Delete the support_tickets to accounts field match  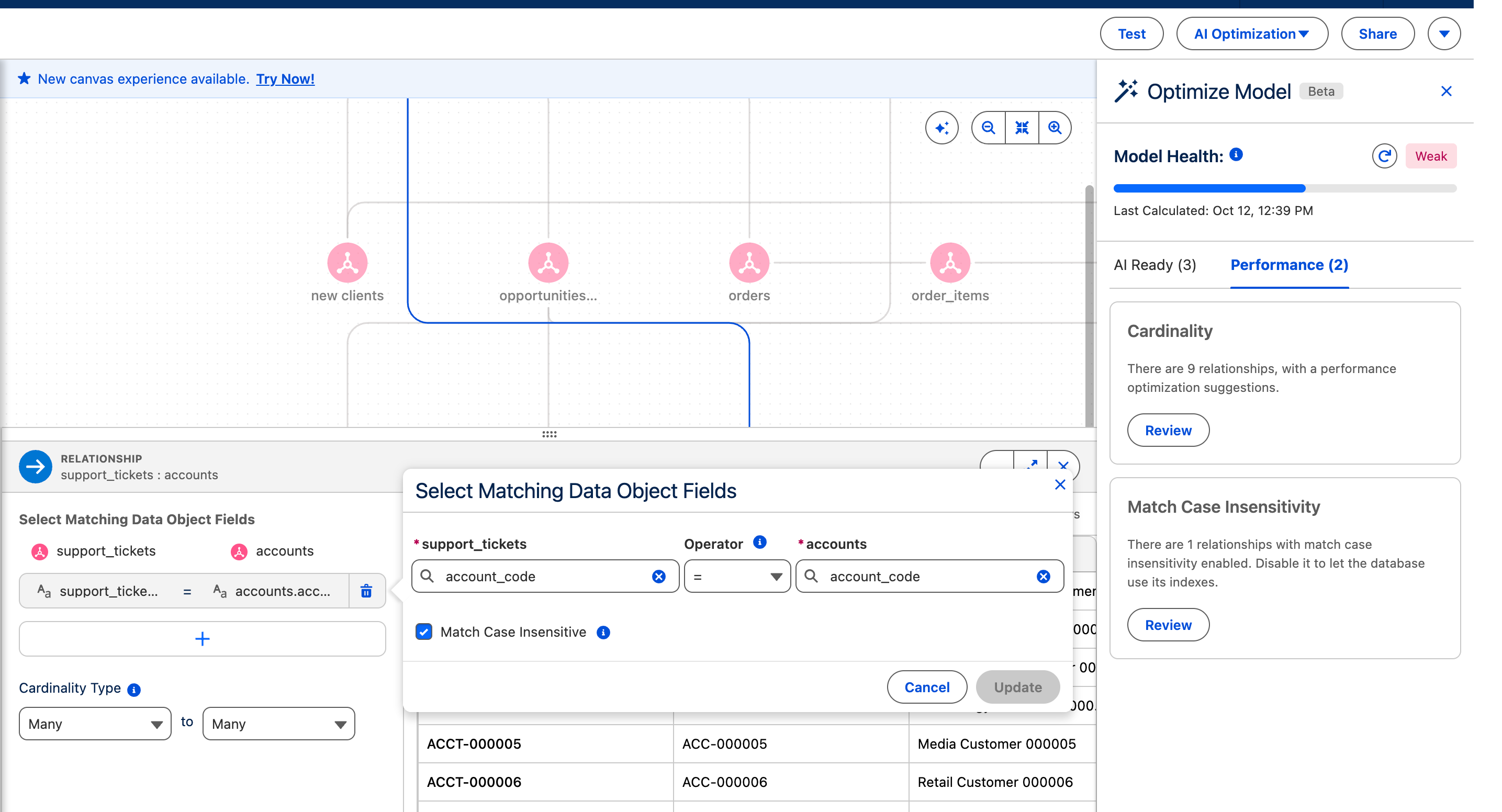coord(366,591)
